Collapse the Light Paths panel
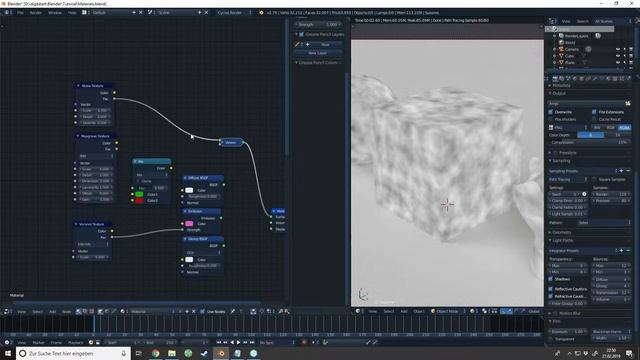640x360 pixels. 550,240
